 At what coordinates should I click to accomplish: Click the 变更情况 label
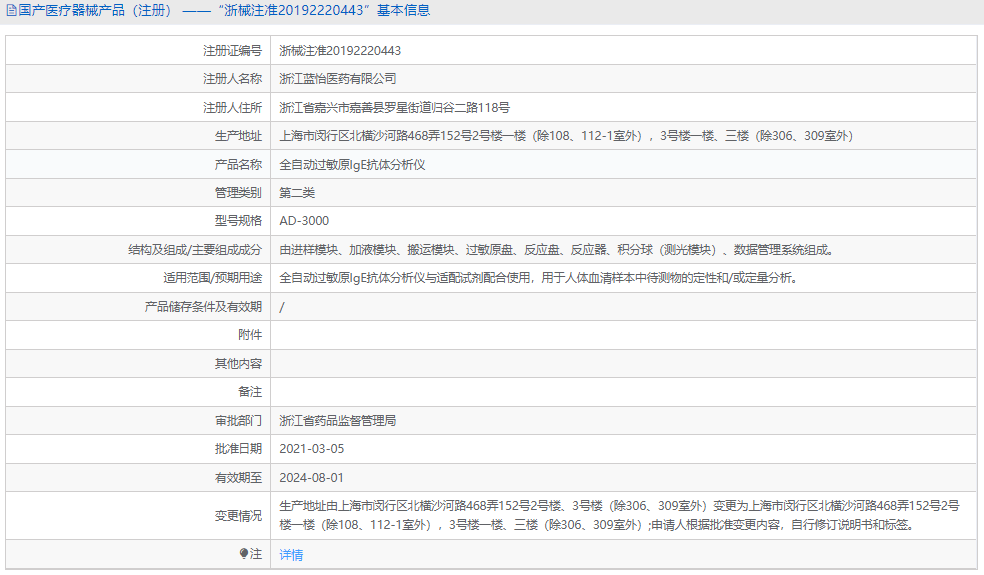238,516
